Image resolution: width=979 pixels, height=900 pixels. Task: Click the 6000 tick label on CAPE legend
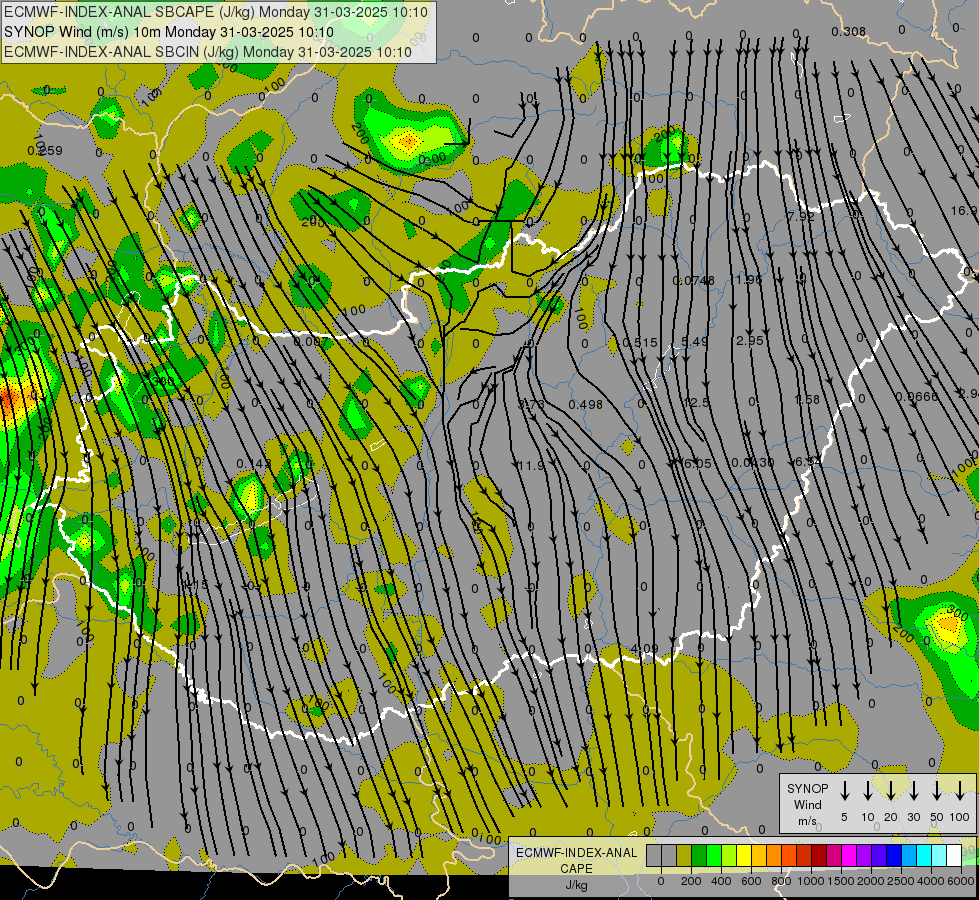coord(961,881)
